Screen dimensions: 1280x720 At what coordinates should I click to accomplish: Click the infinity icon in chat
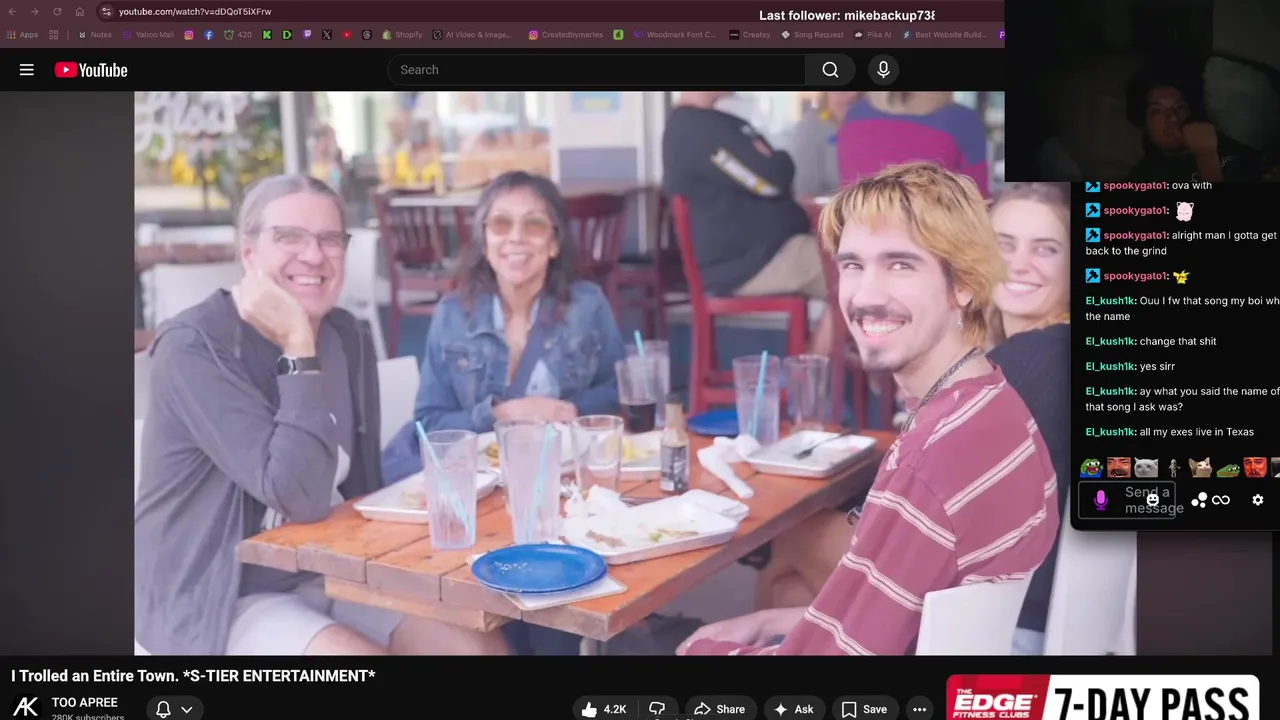point(1221,500)
